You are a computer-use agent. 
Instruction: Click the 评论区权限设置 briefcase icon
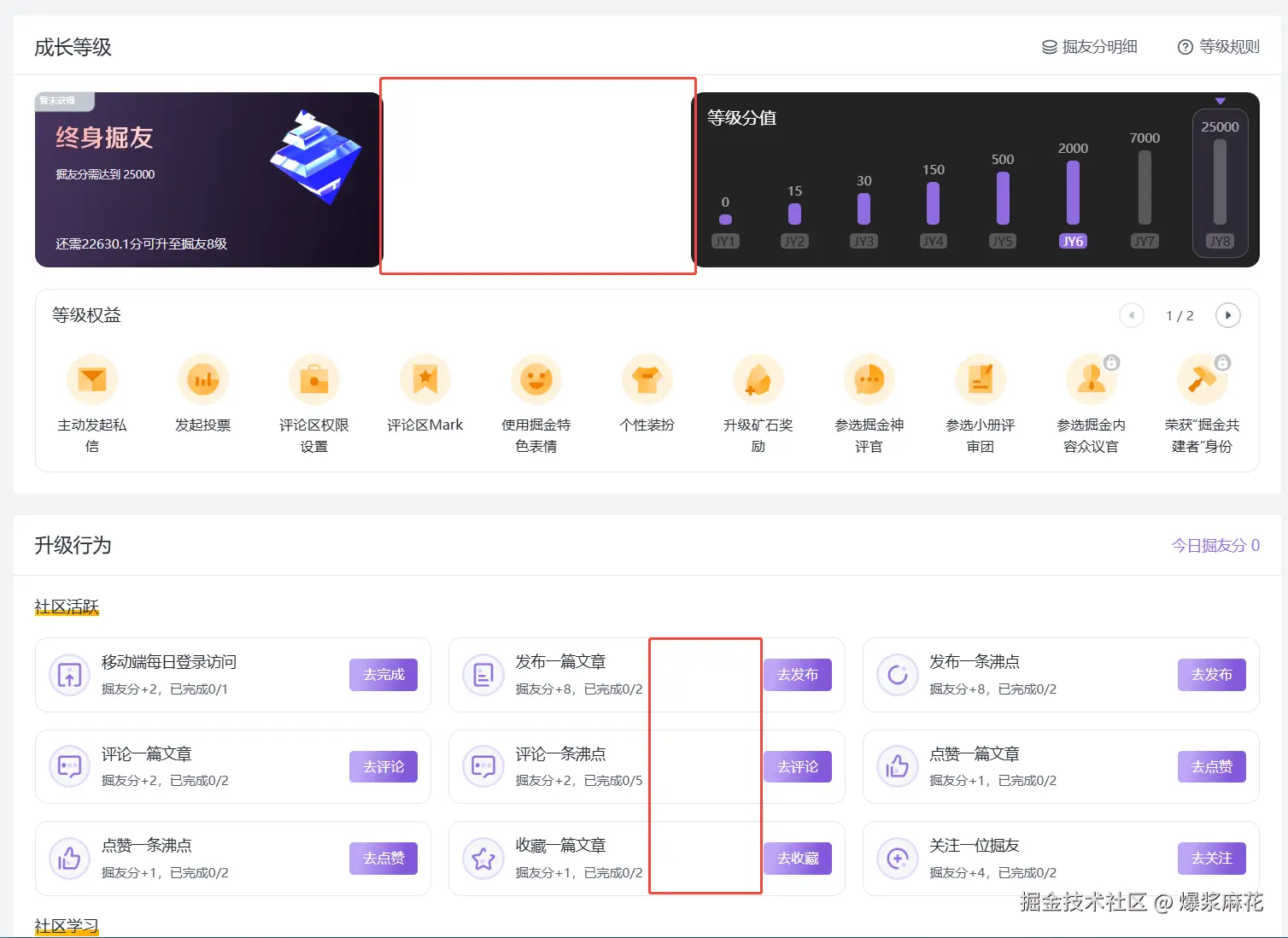pyautogui.click(x=314, y=378)
